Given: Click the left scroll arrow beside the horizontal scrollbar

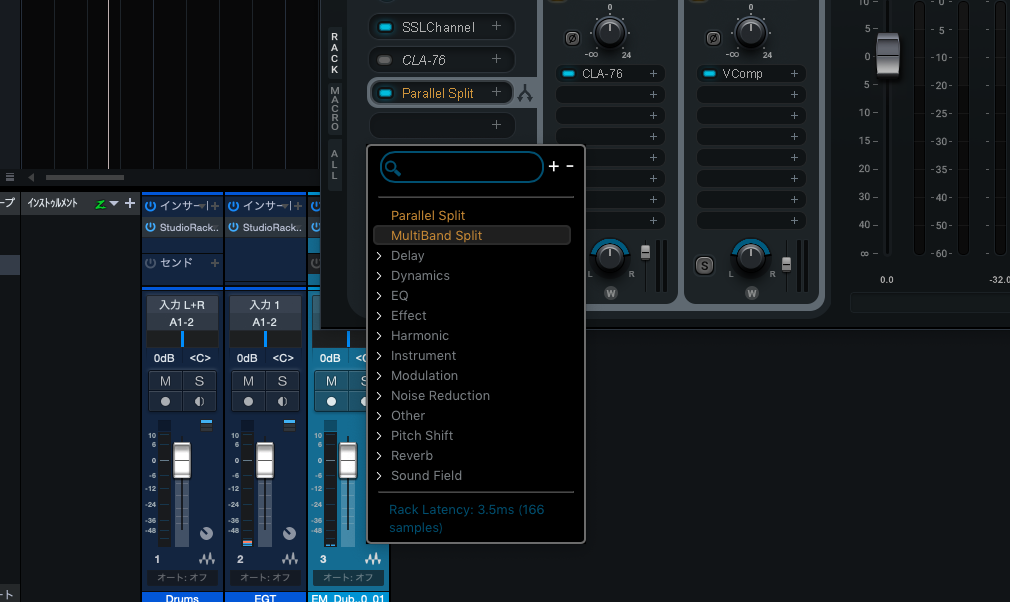Looking at the screenshot, I should [x=31, y=177].
